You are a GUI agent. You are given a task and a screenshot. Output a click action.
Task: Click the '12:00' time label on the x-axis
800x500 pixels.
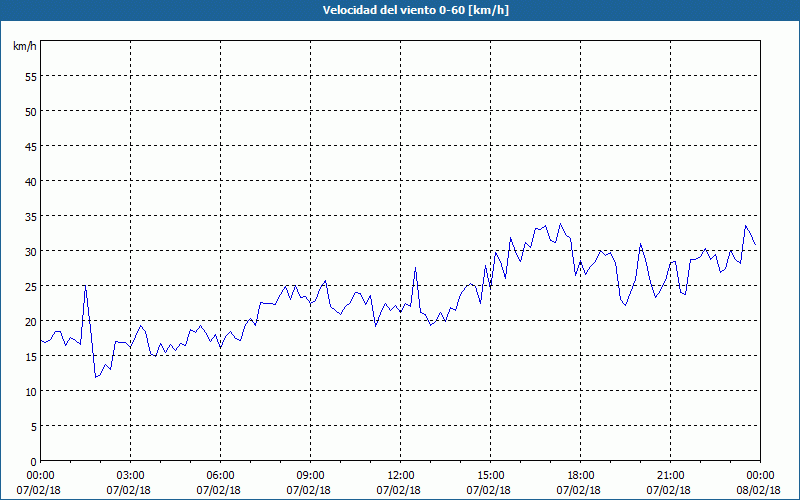(401, 476)
